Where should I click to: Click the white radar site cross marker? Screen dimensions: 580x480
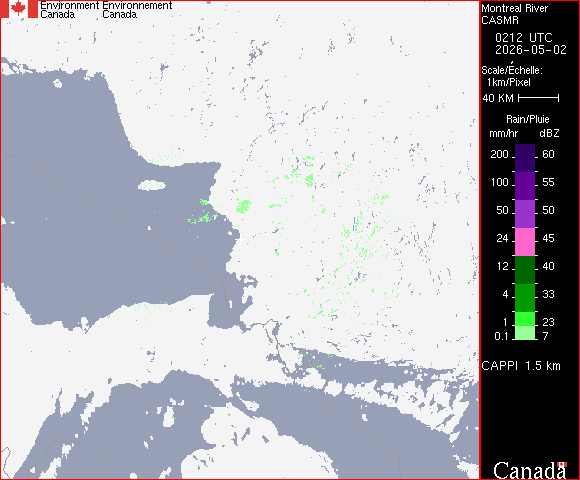click(x=240, y=241)
